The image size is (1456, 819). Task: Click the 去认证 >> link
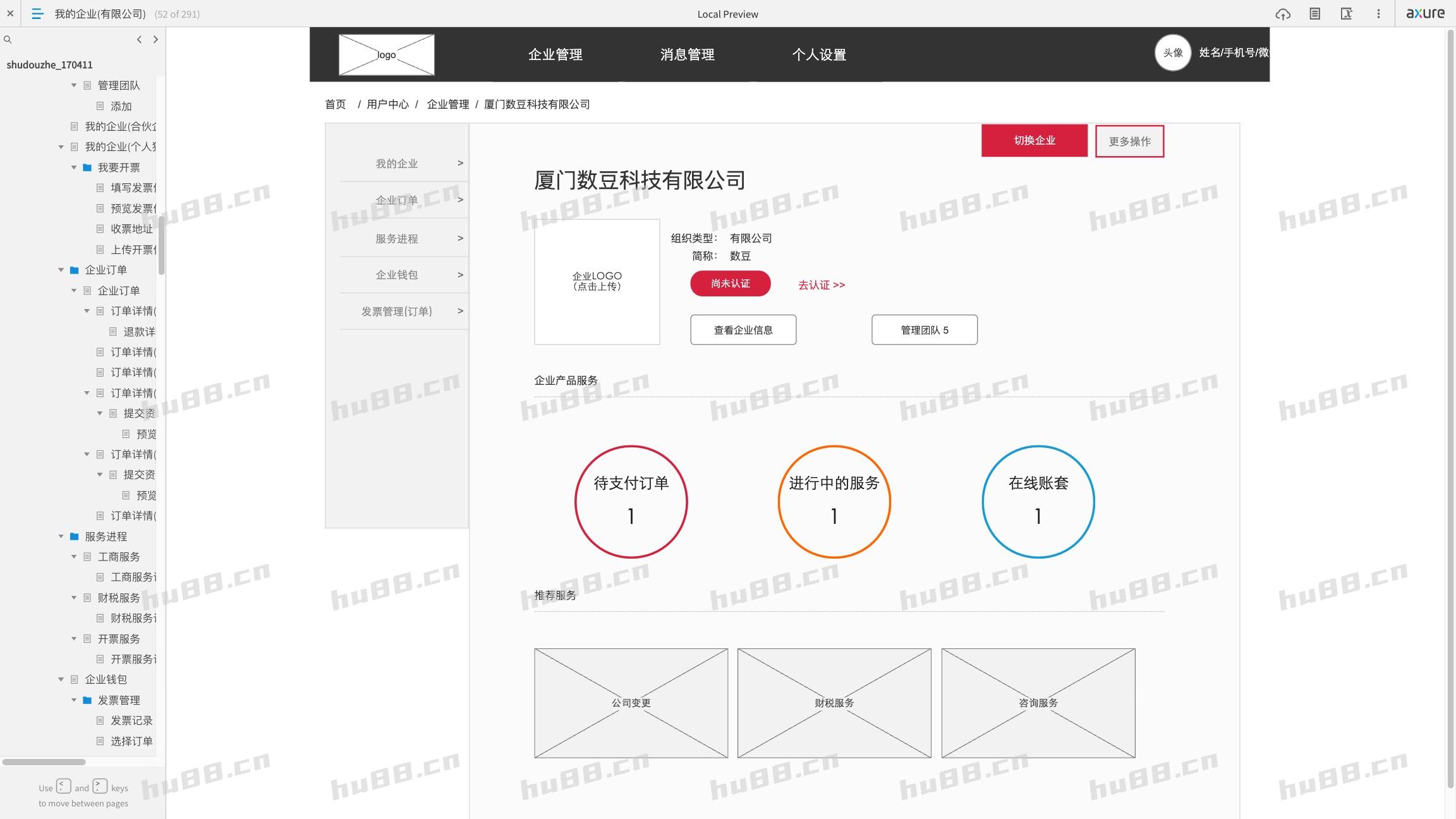[820, 284]
